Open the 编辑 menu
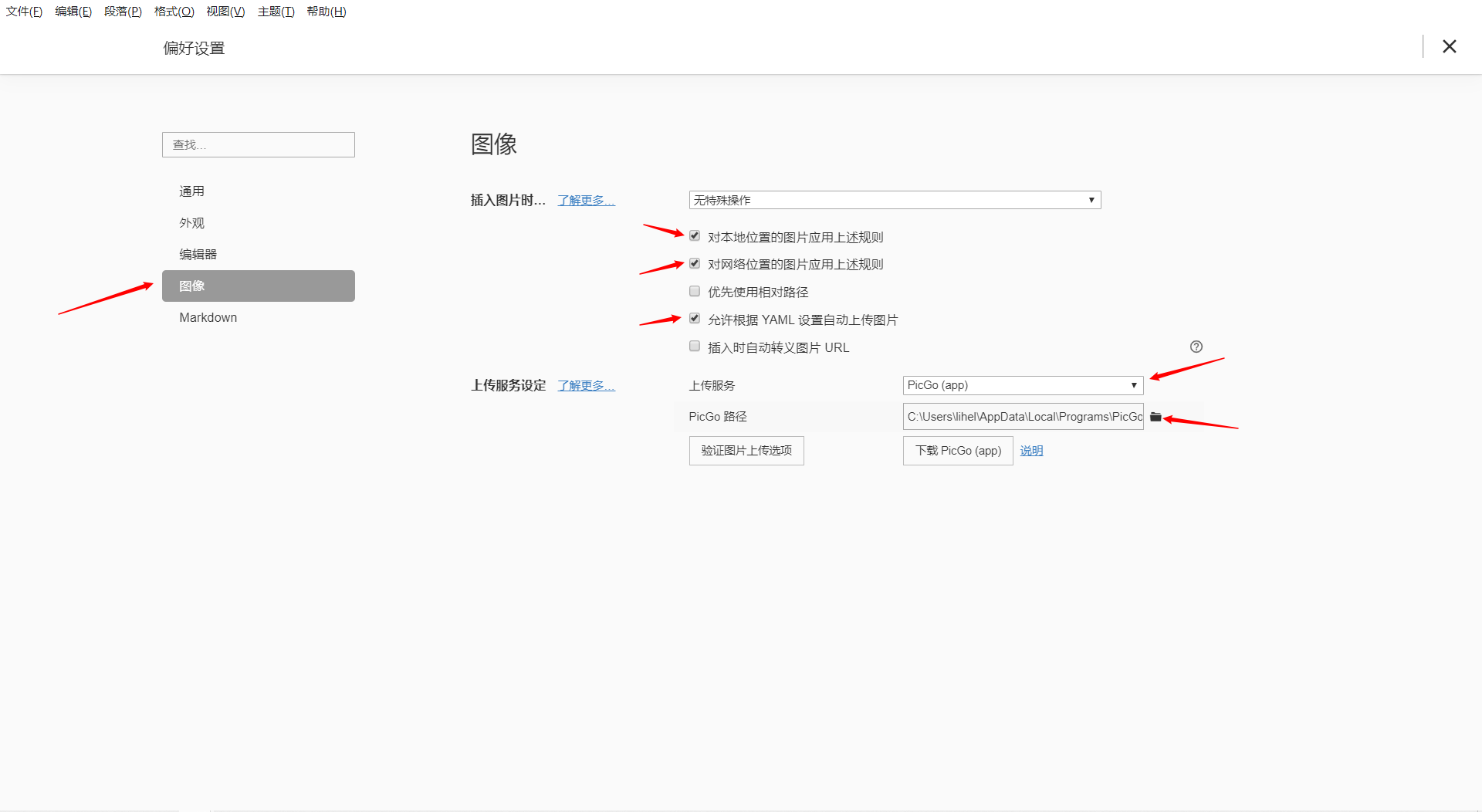Screen dimensions: 1482x812 [73, 12]
